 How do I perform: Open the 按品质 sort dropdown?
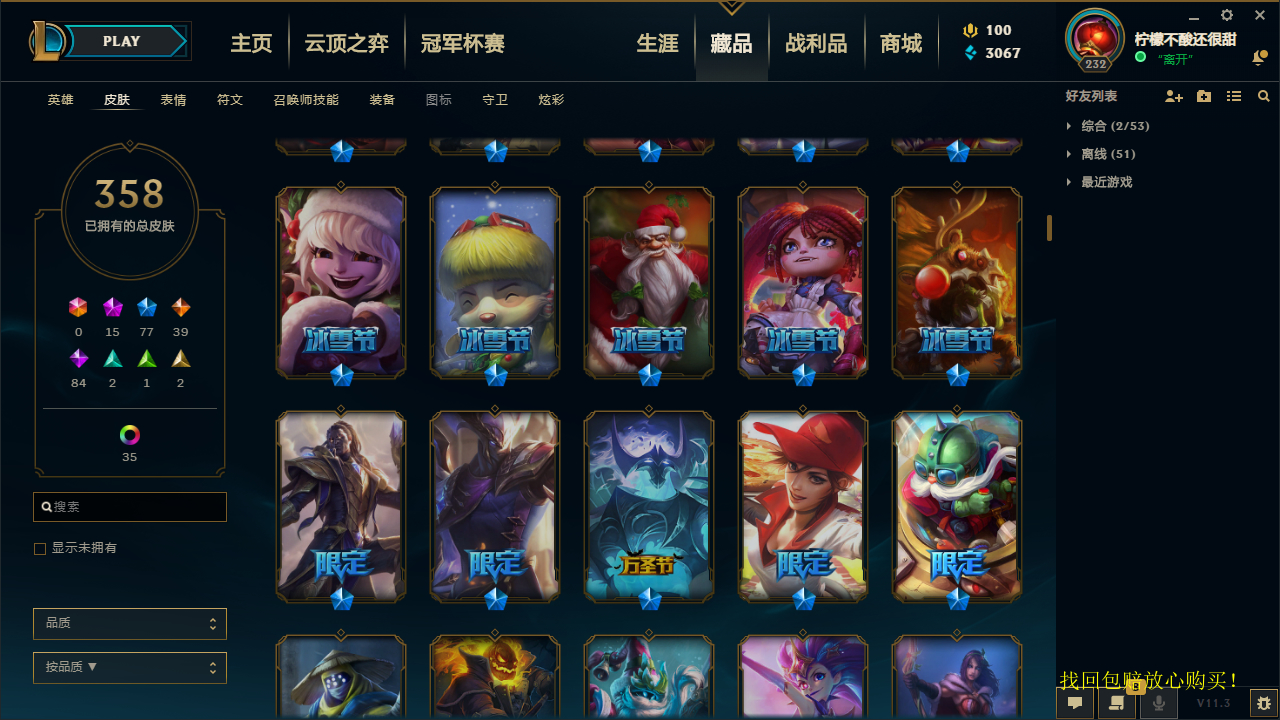130,667
